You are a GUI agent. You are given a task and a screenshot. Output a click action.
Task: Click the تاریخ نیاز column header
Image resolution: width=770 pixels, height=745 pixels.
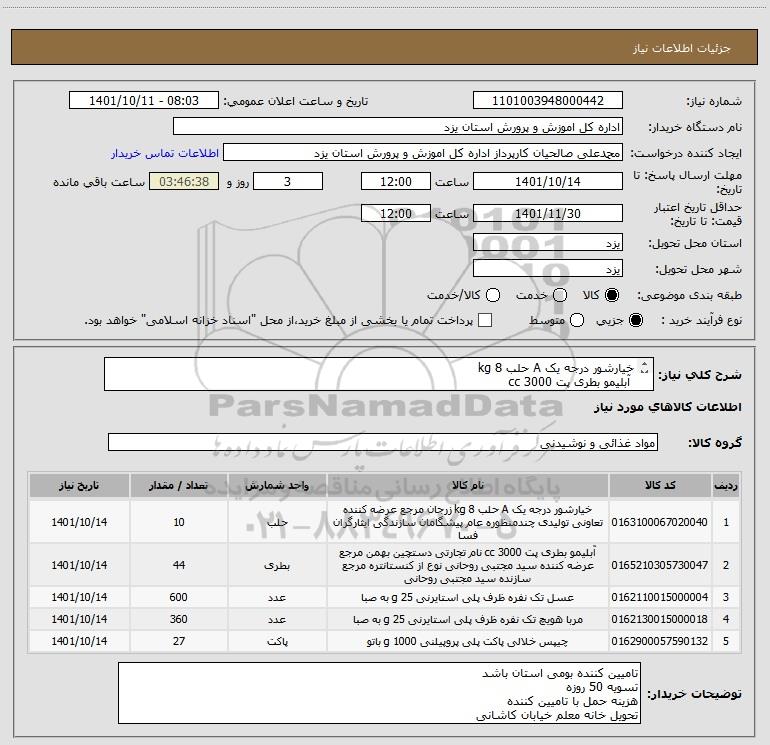(x=79, y=486)
